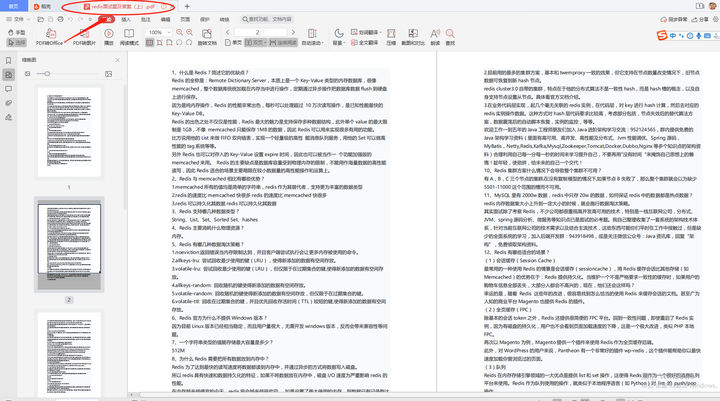This screenshot has width=720, height=401.
Task: Open bookmarks panel in sidebar
Action: coord(8,61)
